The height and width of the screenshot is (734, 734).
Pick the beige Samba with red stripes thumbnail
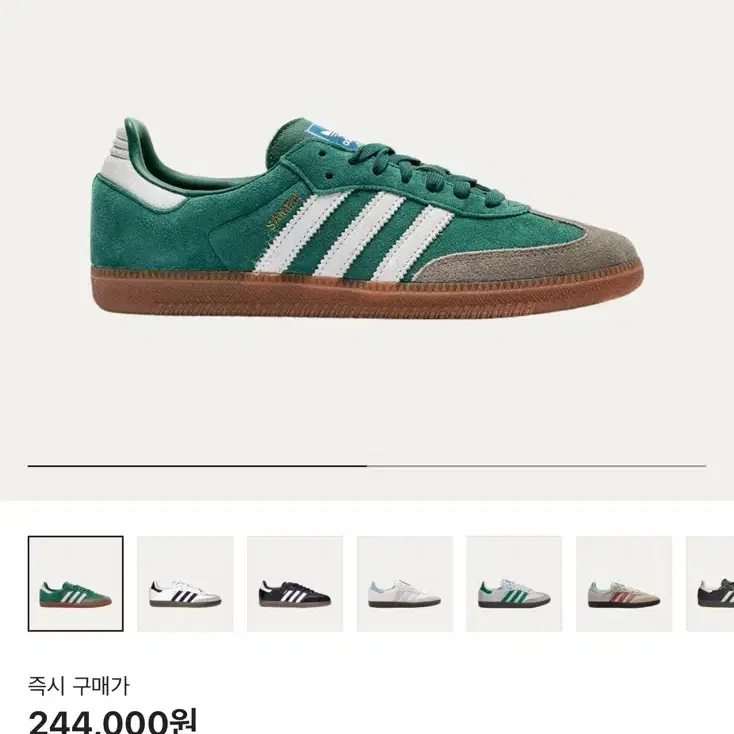624,584
